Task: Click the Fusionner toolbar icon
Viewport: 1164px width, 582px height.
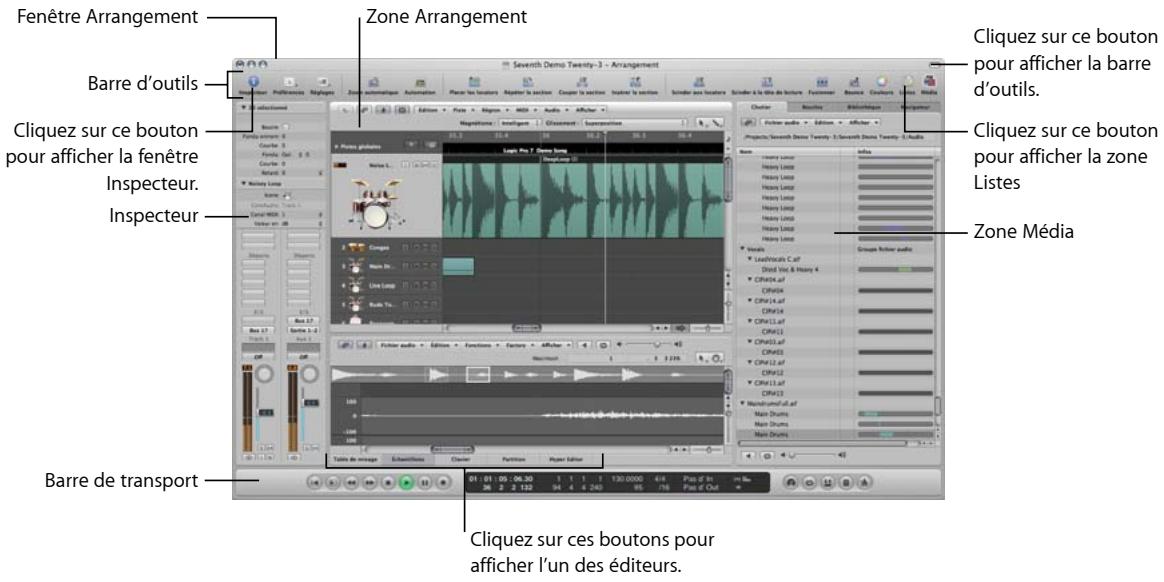Action: (x=822, y=83)
